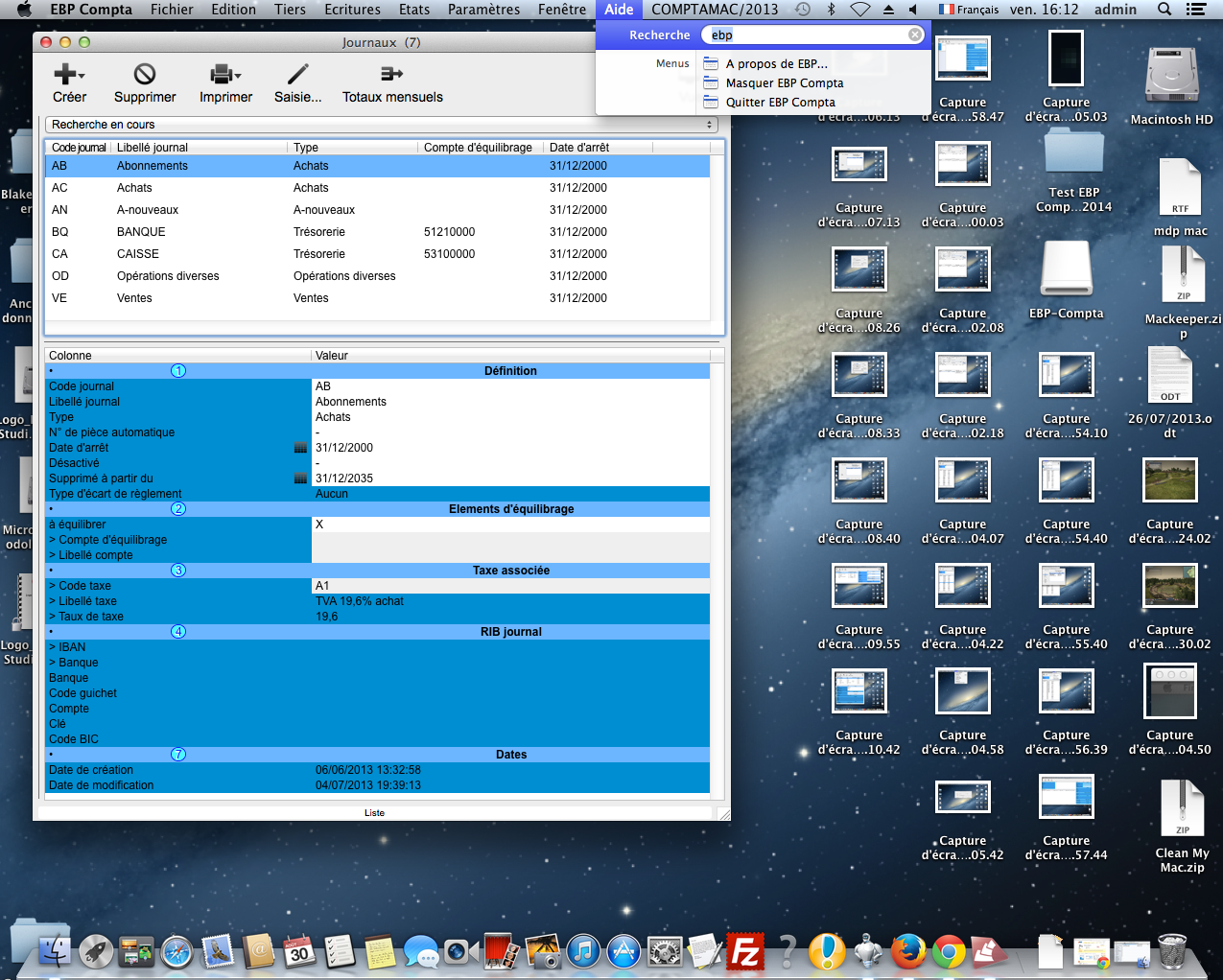The width and height of the screenshot is (1223, 980).
Task: Open calendar picker for Supprimé à partir du
Action: 300,478
